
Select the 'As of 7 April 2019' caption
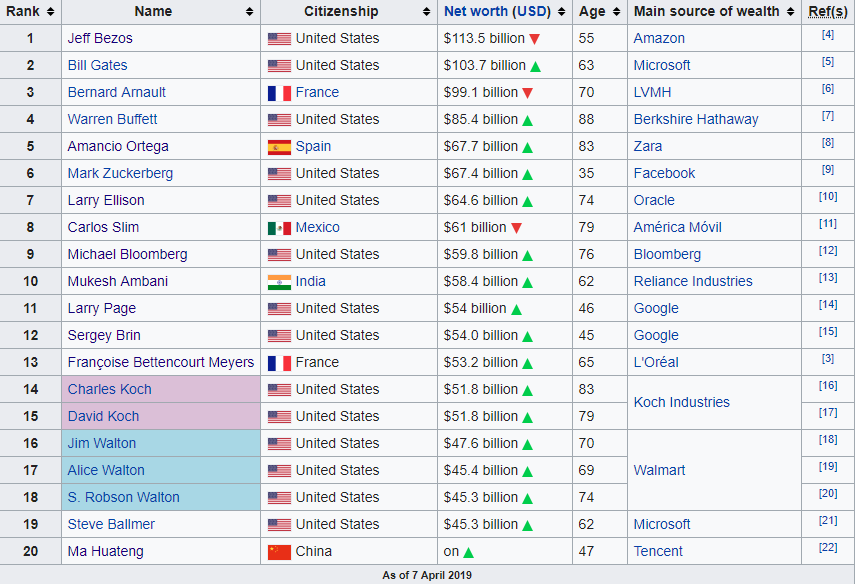427,575
